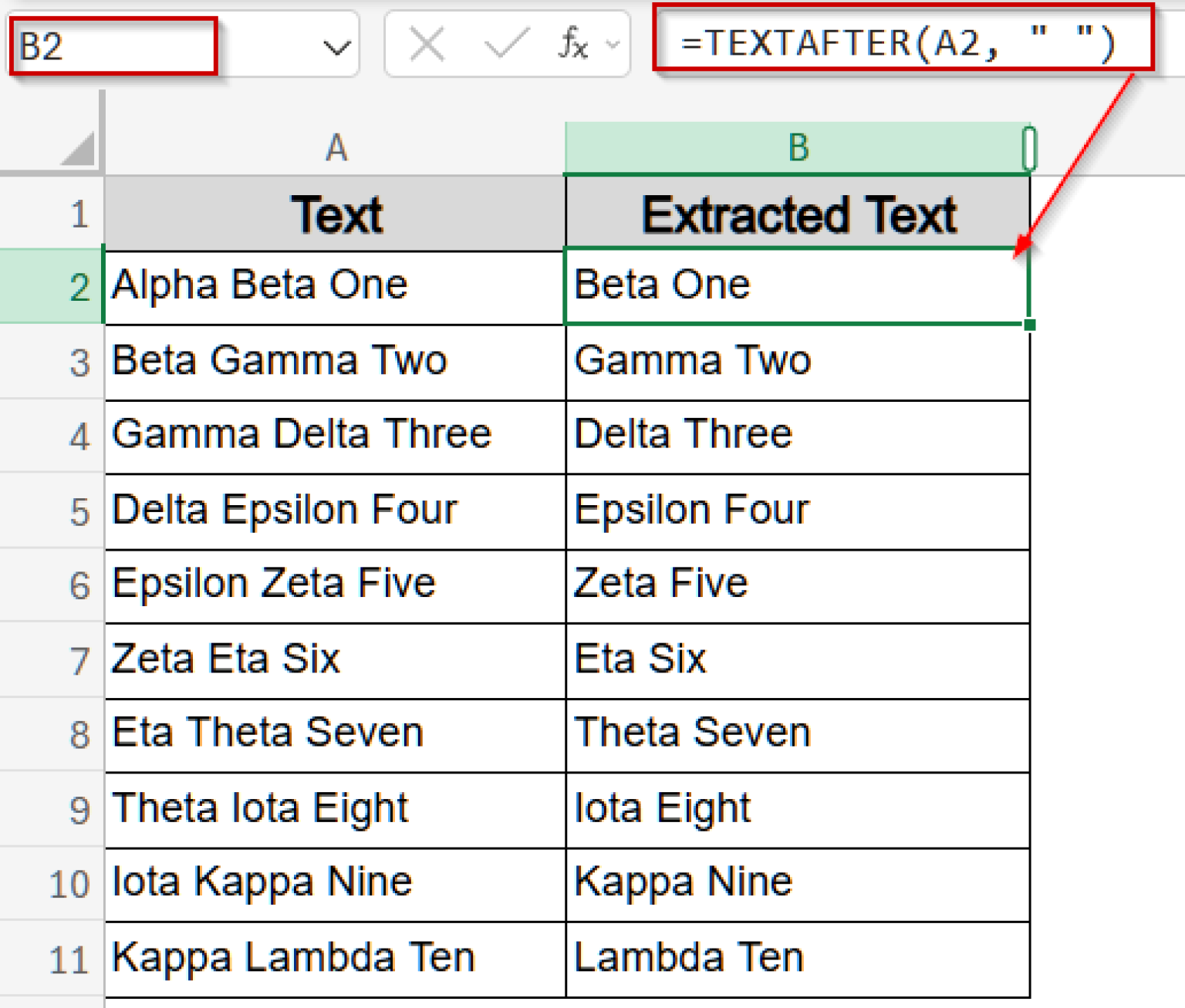Screen dimensions: 1185x1008
Task: Click the green selection border of cell B2
Action: pos(798,248)
